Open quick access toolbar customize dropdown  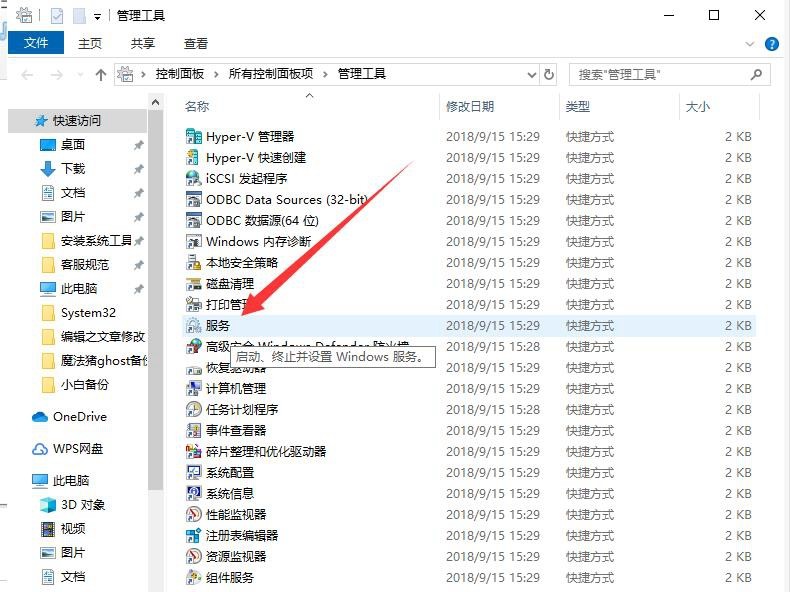(x=97, y=17)
